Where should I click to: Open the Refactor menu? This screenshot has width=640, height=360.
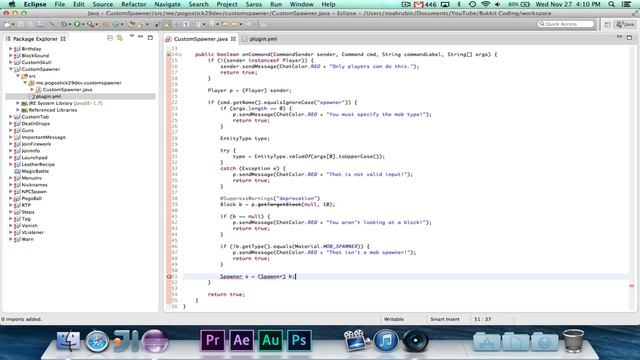click(133, 4)
